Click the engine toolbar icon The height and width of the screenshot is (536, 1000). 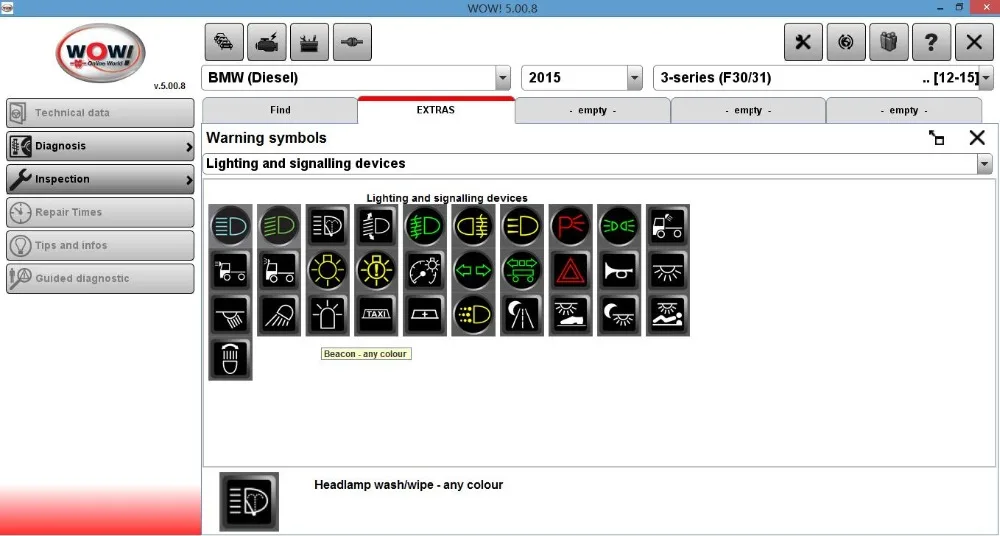click(267, 42)
